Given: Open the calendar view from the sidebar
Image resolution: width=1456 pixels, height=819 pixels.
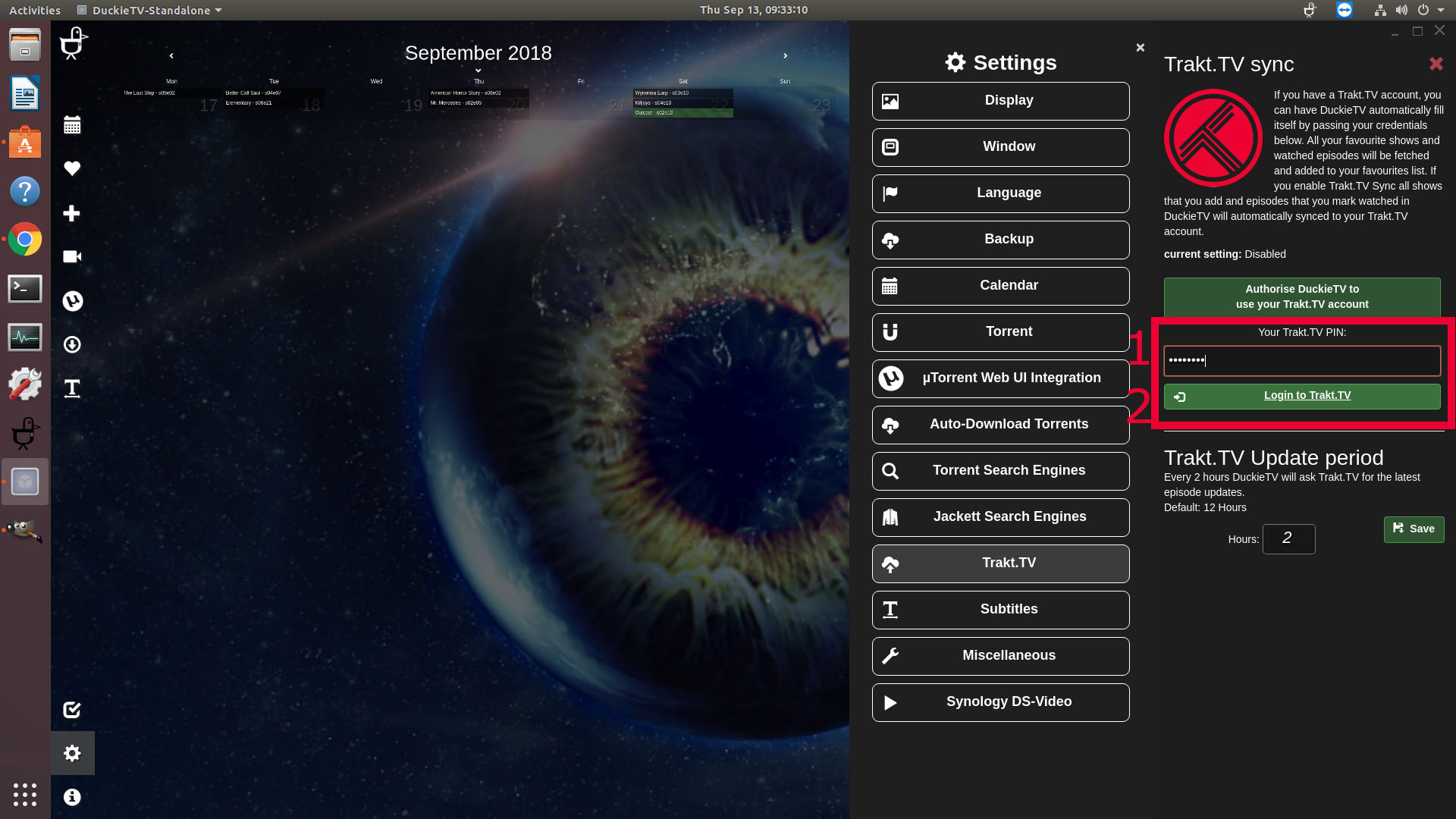Looking at the screenshot, I should (x=72, y=125).
